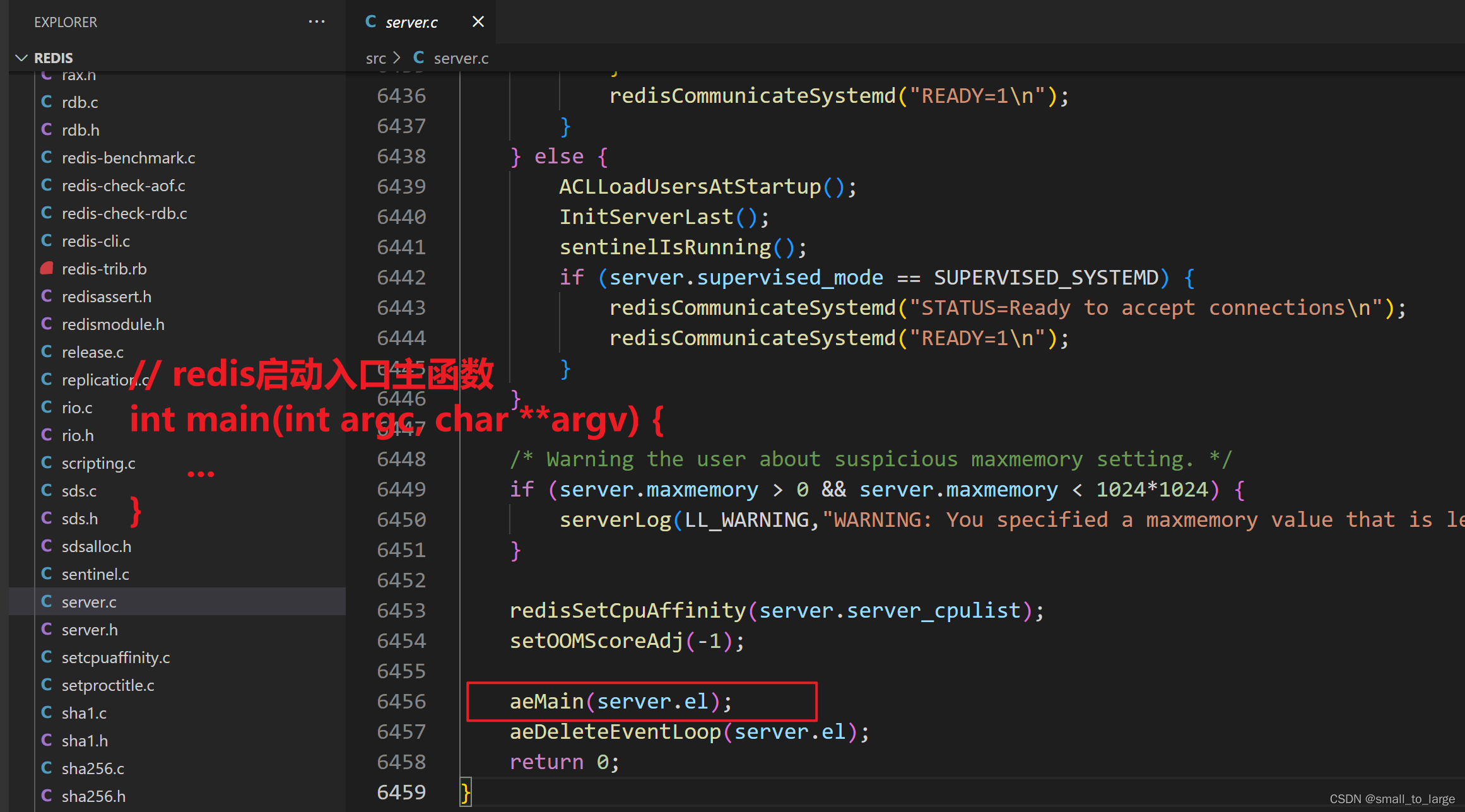Click sentinelIsRunning call on line 6441
Image resolution: width=1465 pixels, height=812 pixels.
click(683, 247)
